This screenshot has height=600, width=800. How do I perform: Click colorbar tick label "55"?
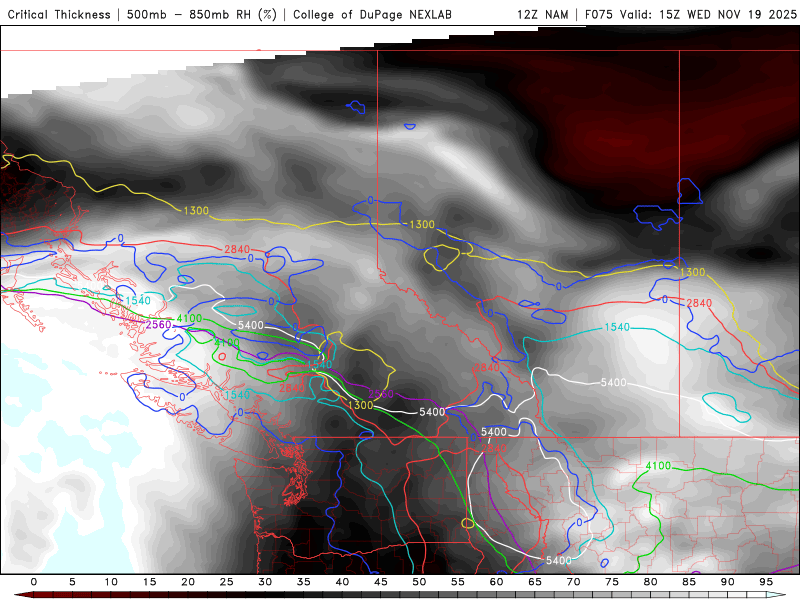458,582
